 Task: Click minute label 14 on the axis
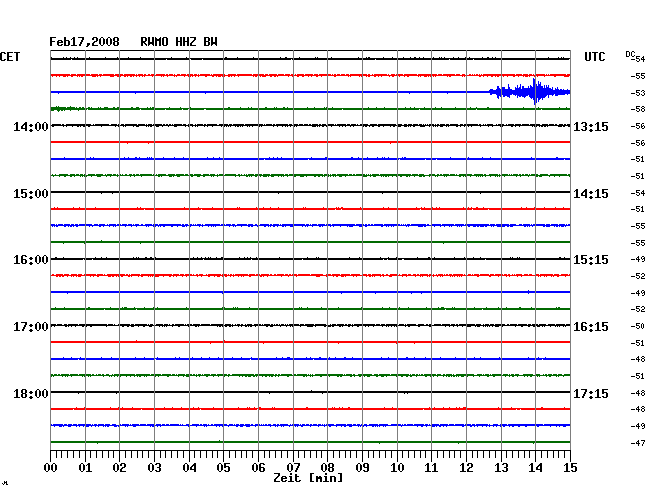535,468
